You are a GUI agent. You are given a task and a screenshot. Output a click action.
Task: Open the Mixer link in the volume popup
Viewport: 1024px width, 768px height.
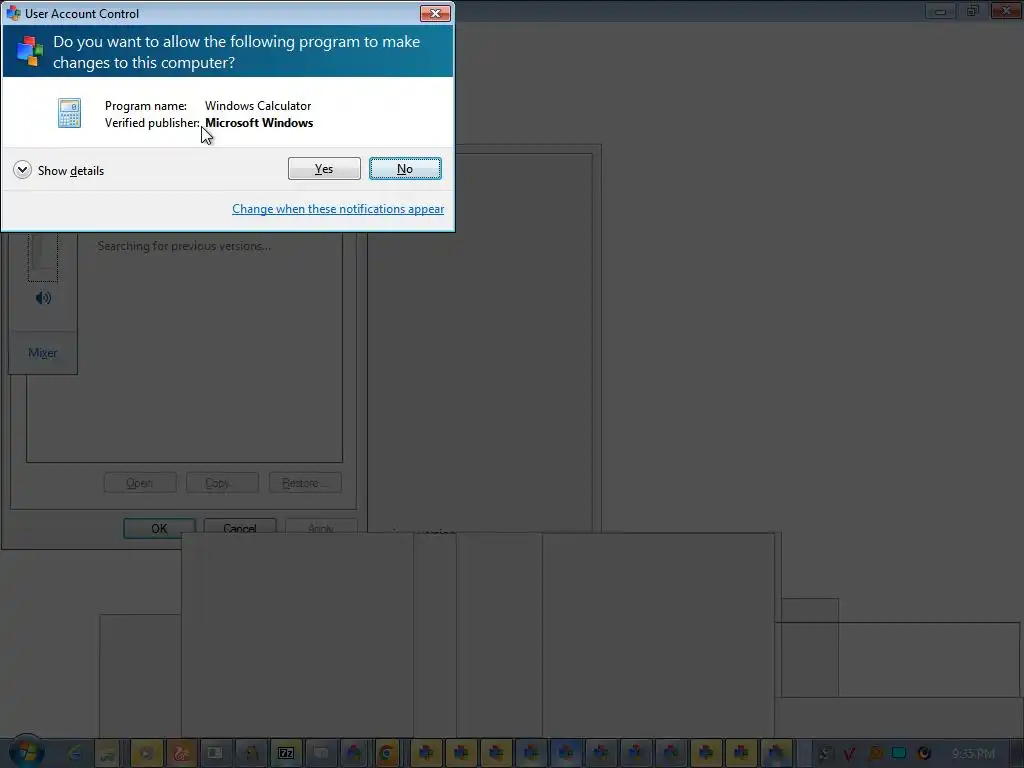coord(42,353)
